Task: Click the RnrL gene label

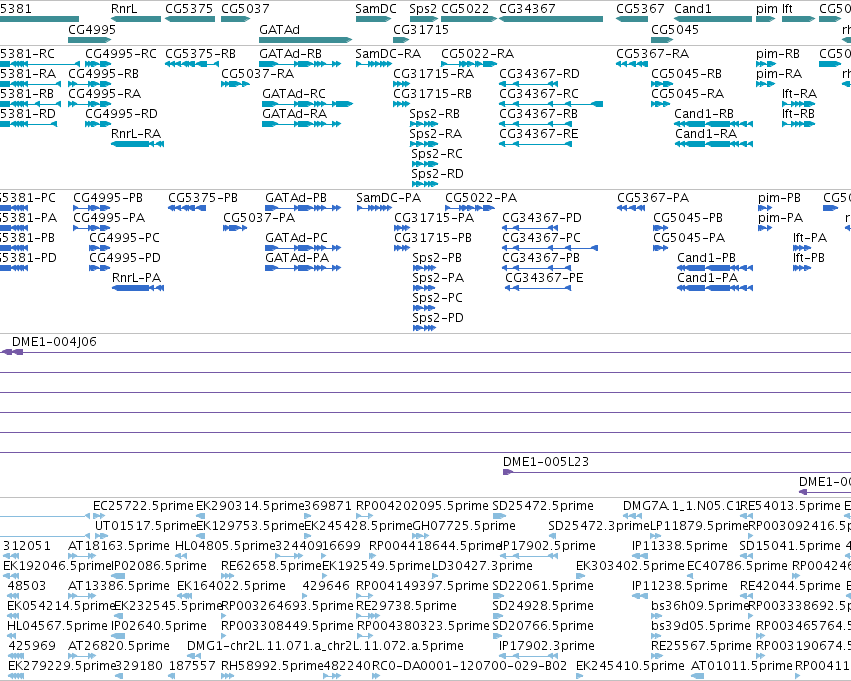Action: 124,9
